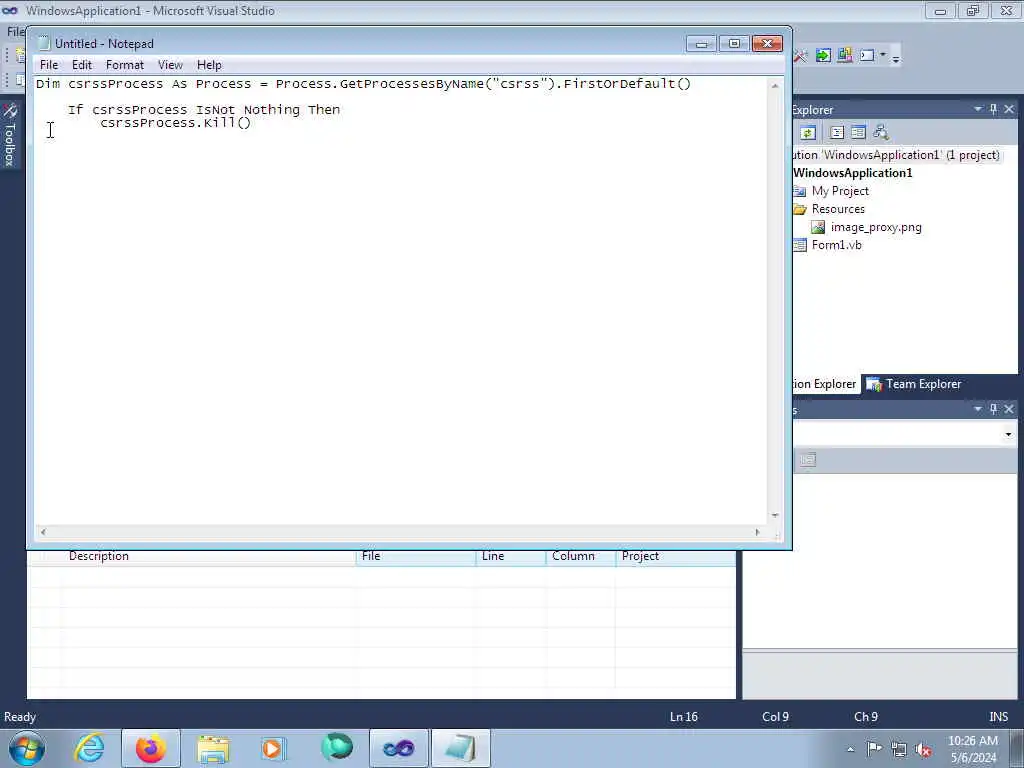Viewport: 1024px width, 768px height.
Task: Click Refresh in Solution Explorer toolbar
Action: pyautogui.click(x=808, y=133)
